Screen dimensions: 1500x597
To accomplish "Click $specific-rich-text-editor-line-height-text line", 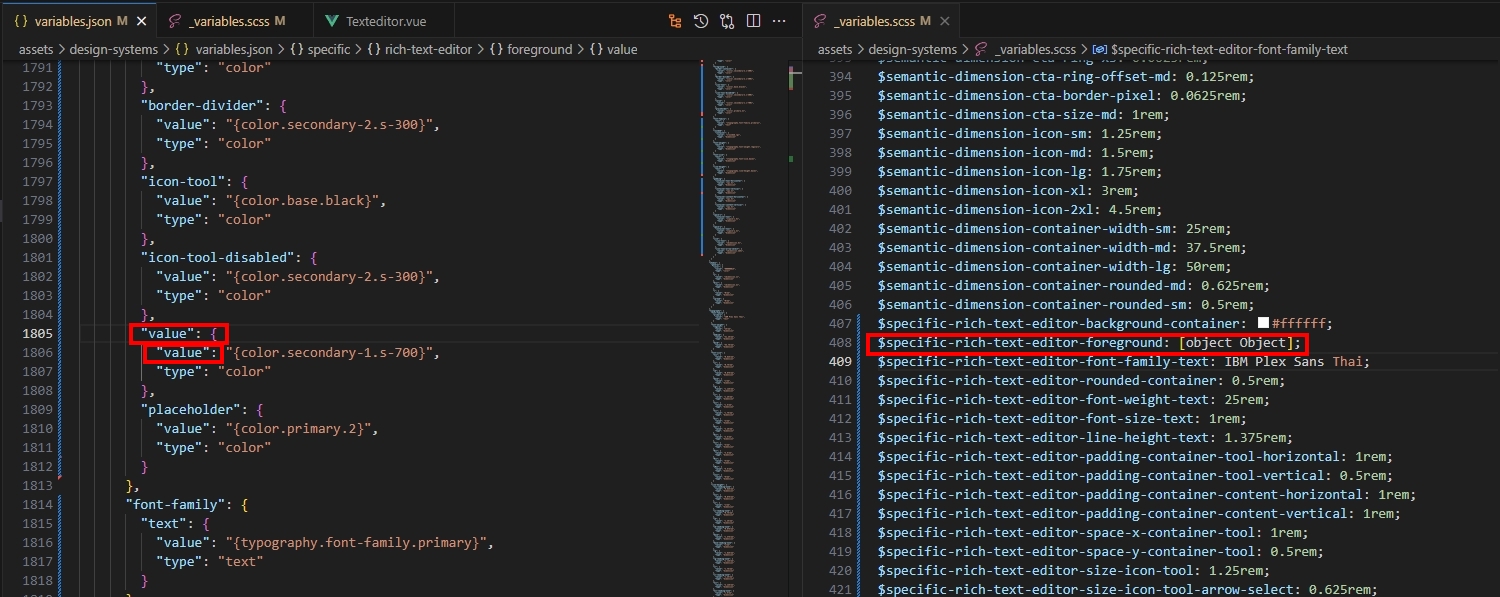I will [1085, 437].
